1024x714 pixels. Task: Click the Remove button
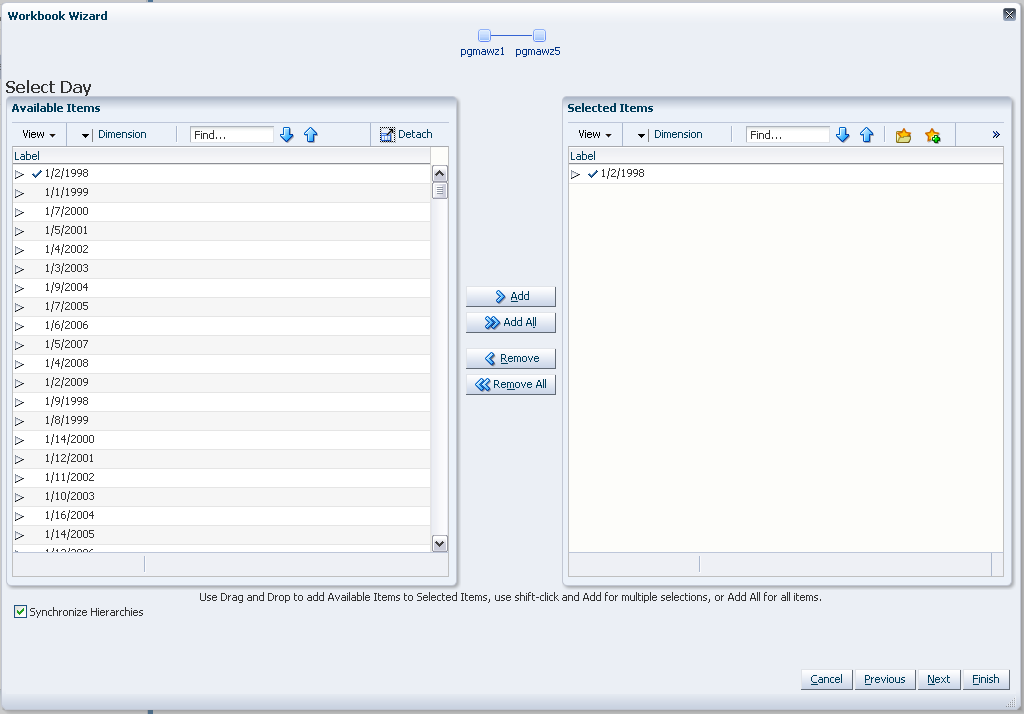click(x=511, y=359)
